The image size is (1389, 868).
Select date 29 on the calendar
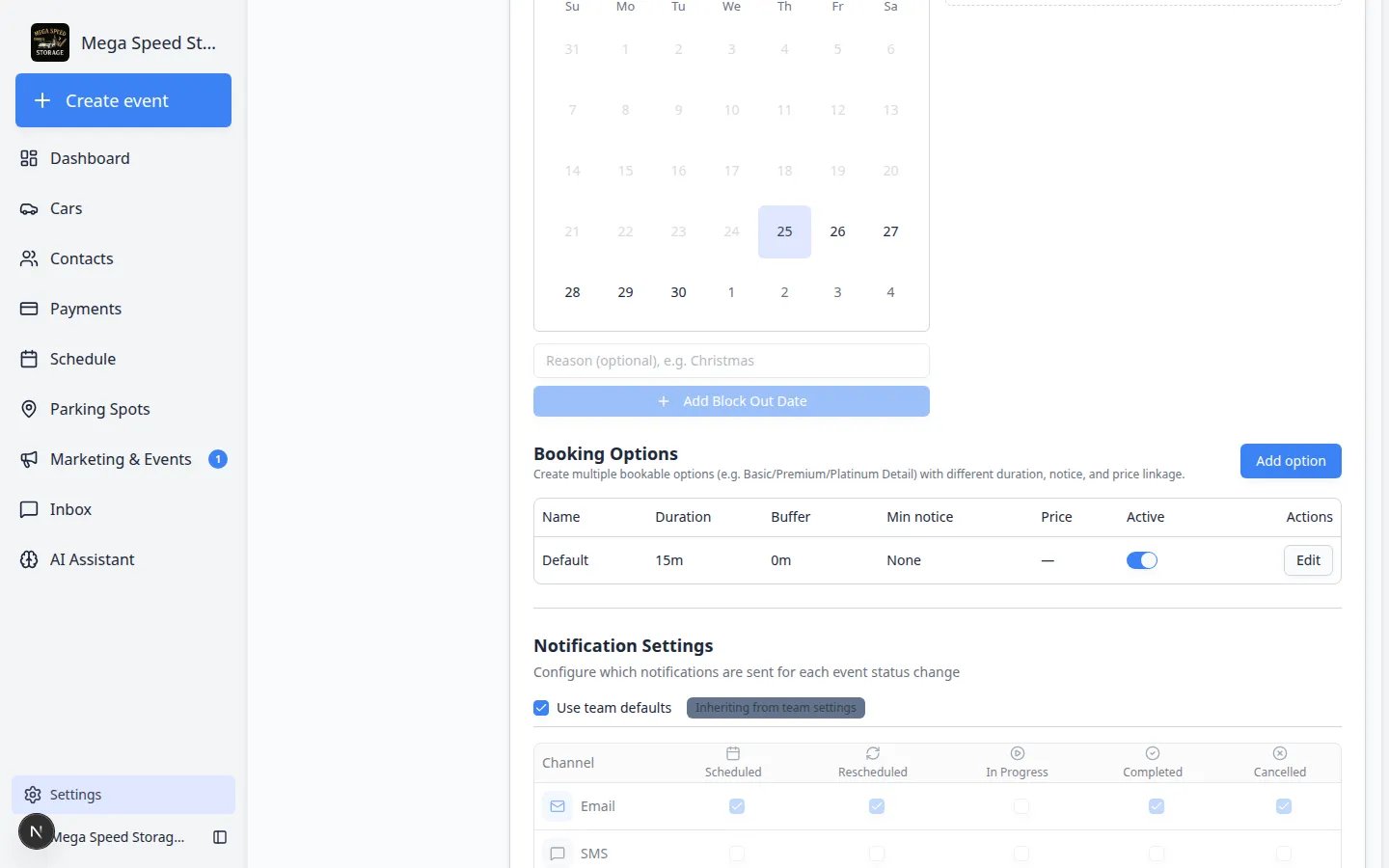coord(625,292)
